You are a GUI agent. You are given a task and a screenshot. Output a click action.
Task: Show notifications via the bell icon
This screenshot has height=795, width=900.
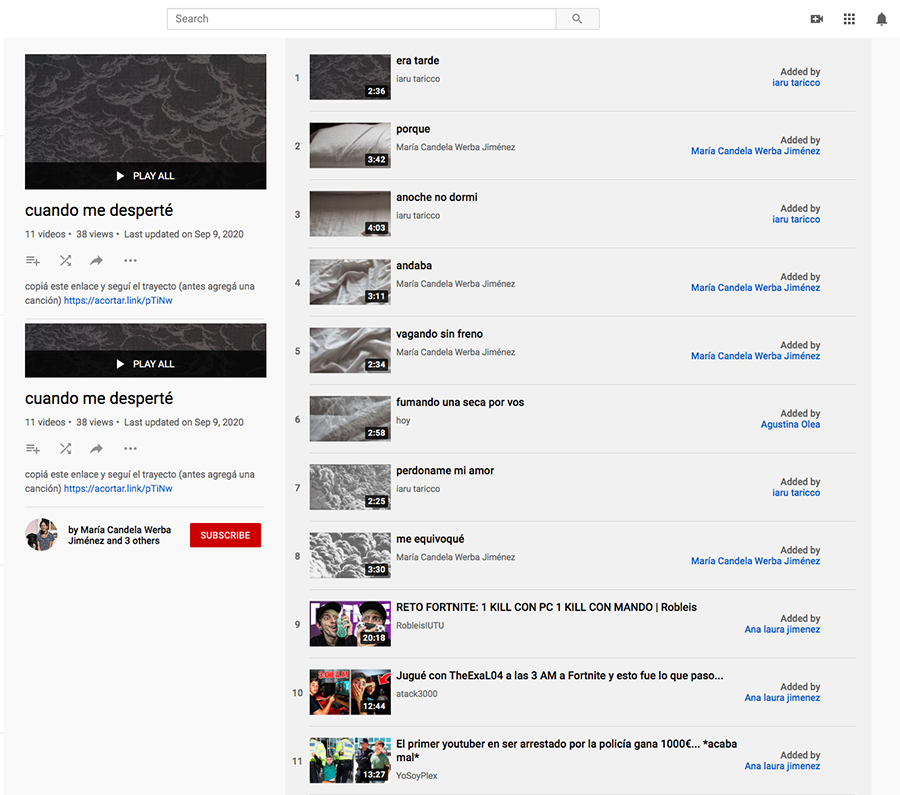(x=881, y=19)
